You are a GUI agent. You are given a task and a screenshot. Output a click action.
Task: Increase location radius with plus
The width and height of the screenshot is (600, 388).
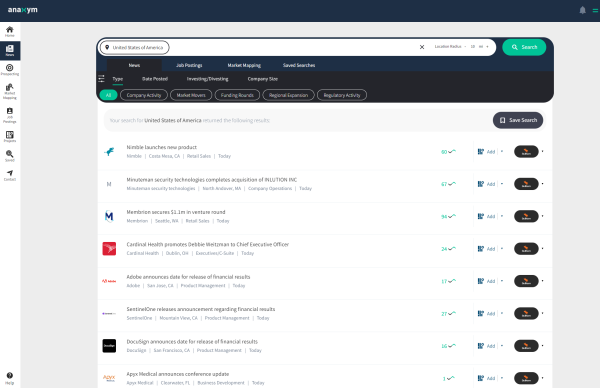487,47
